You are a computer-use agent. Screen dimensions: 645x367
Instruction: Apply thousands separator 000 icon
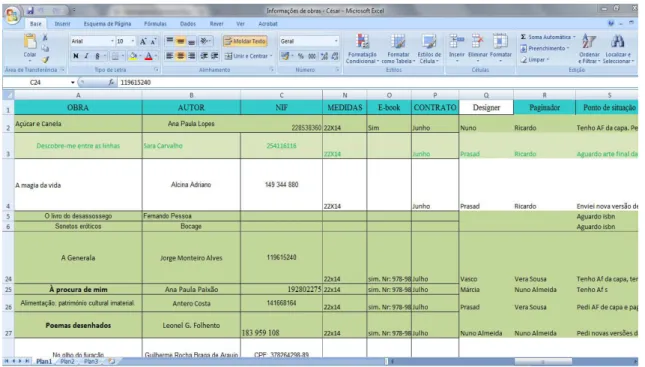312,56
